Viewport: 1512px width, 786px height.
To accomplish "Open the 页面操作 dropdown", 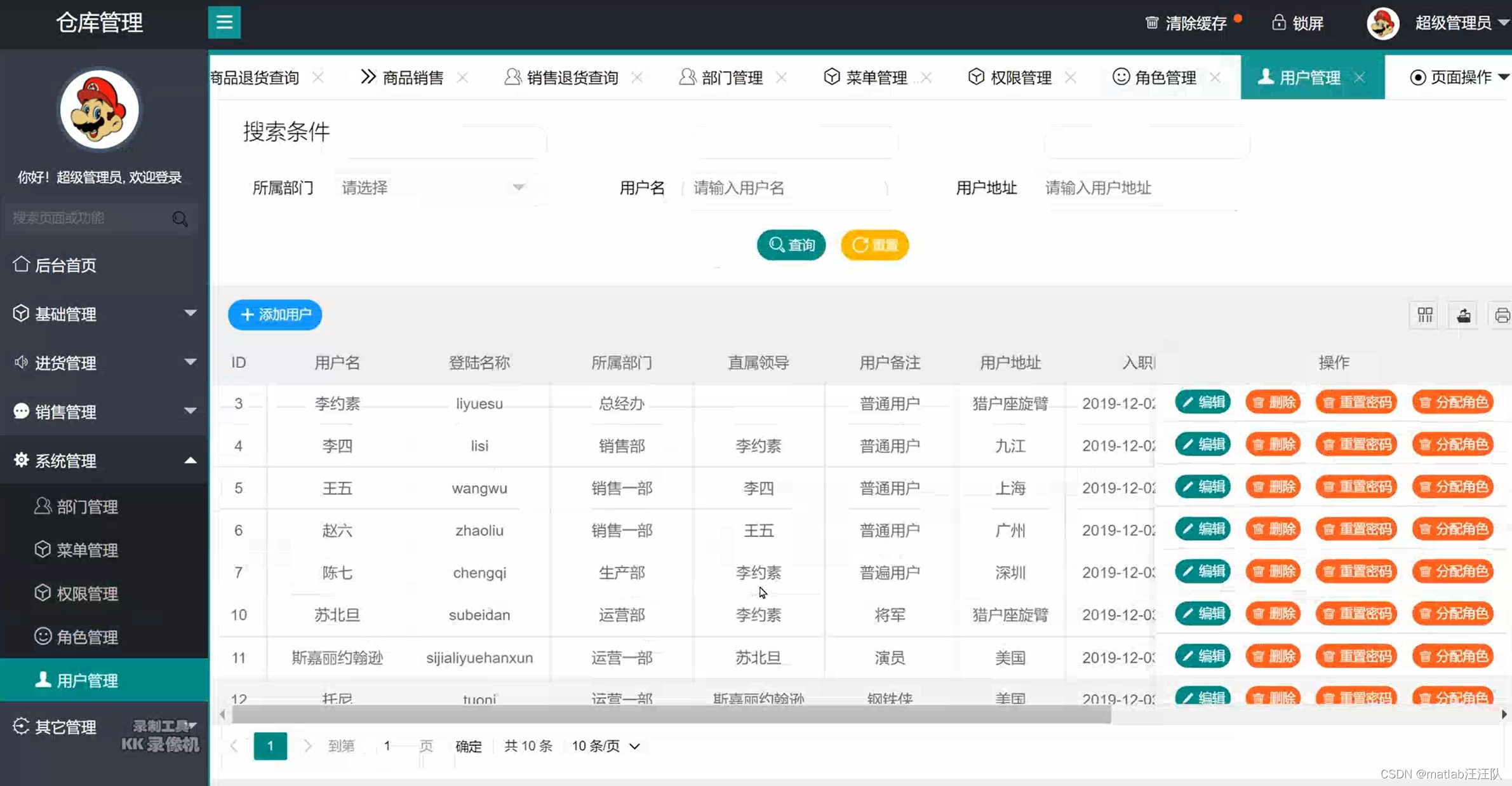I will pos(1459,78).
